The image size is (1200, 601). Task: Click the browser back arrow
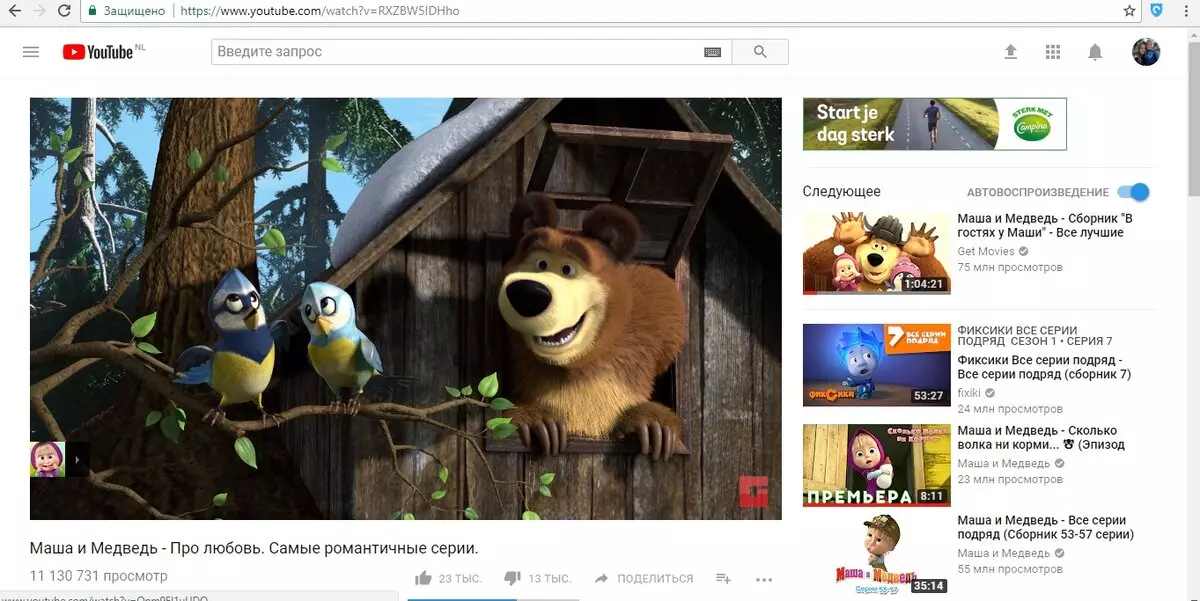coord(15,11)
